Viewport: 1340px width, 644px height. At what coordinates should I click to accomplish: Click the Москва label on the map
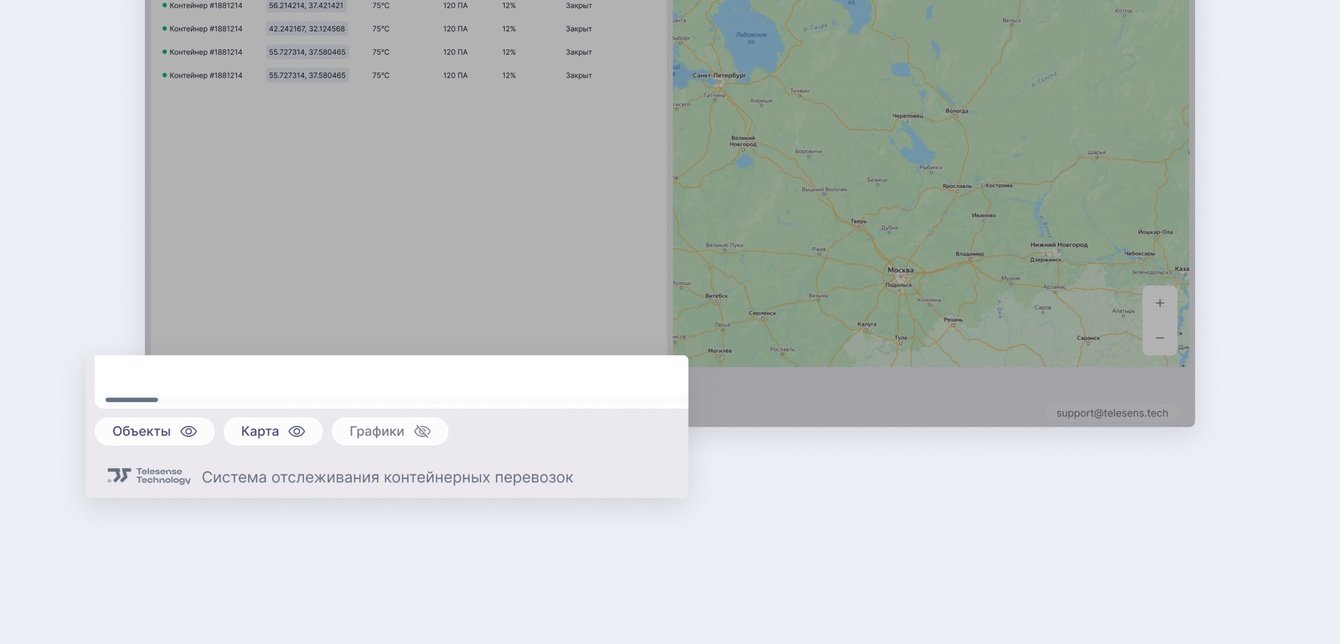[x=900, y=270]
